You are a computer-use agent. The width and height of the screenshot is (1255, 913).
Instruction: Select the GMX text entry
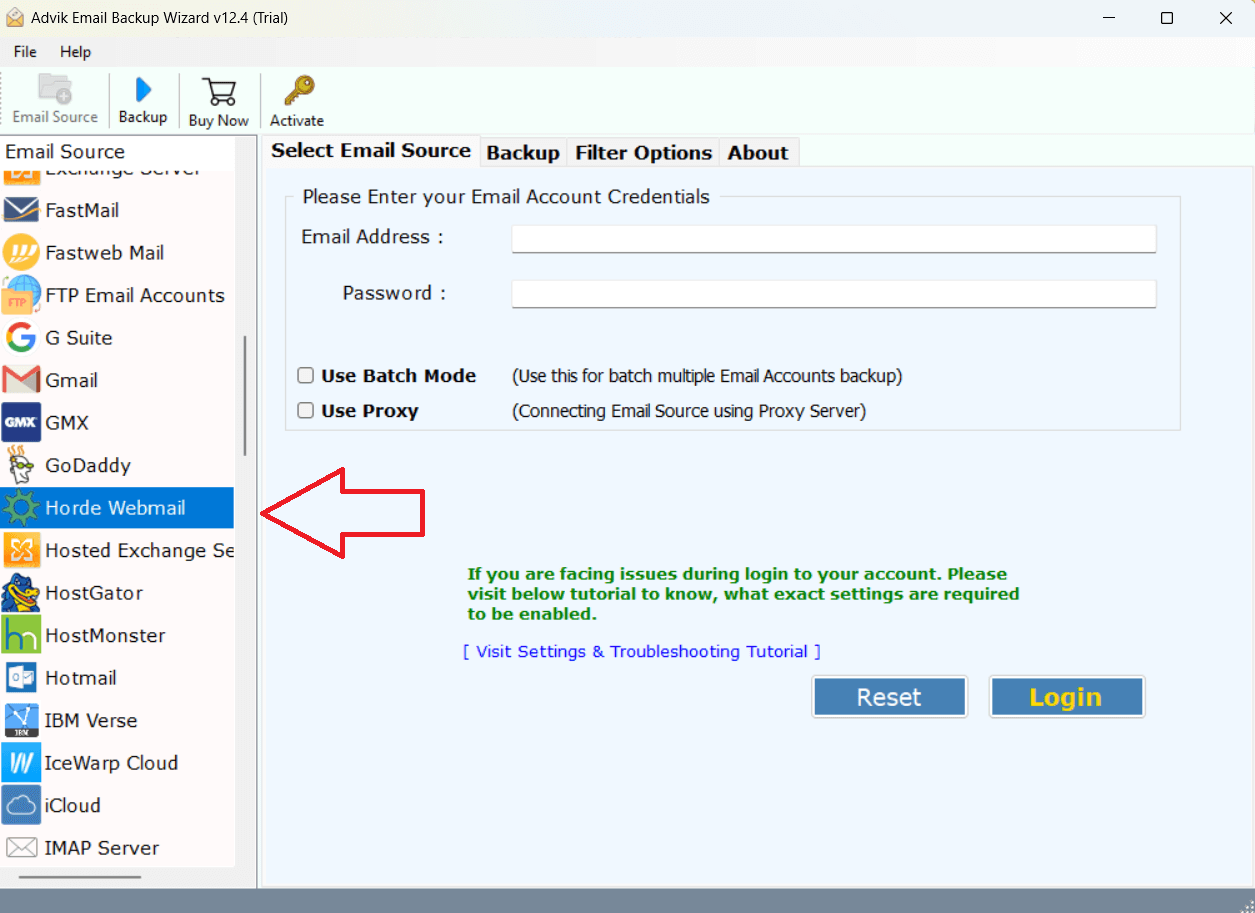pyautogui.click(x=67, y=423)
